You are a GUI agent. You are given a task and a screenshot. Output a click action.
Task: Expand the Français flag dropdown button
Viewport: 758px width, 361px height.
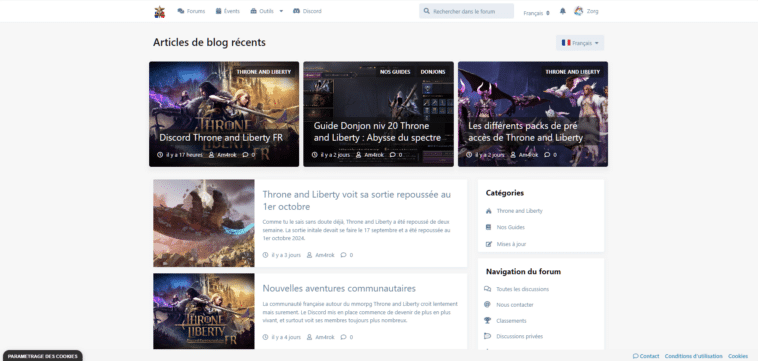click(x=580, y=43)
